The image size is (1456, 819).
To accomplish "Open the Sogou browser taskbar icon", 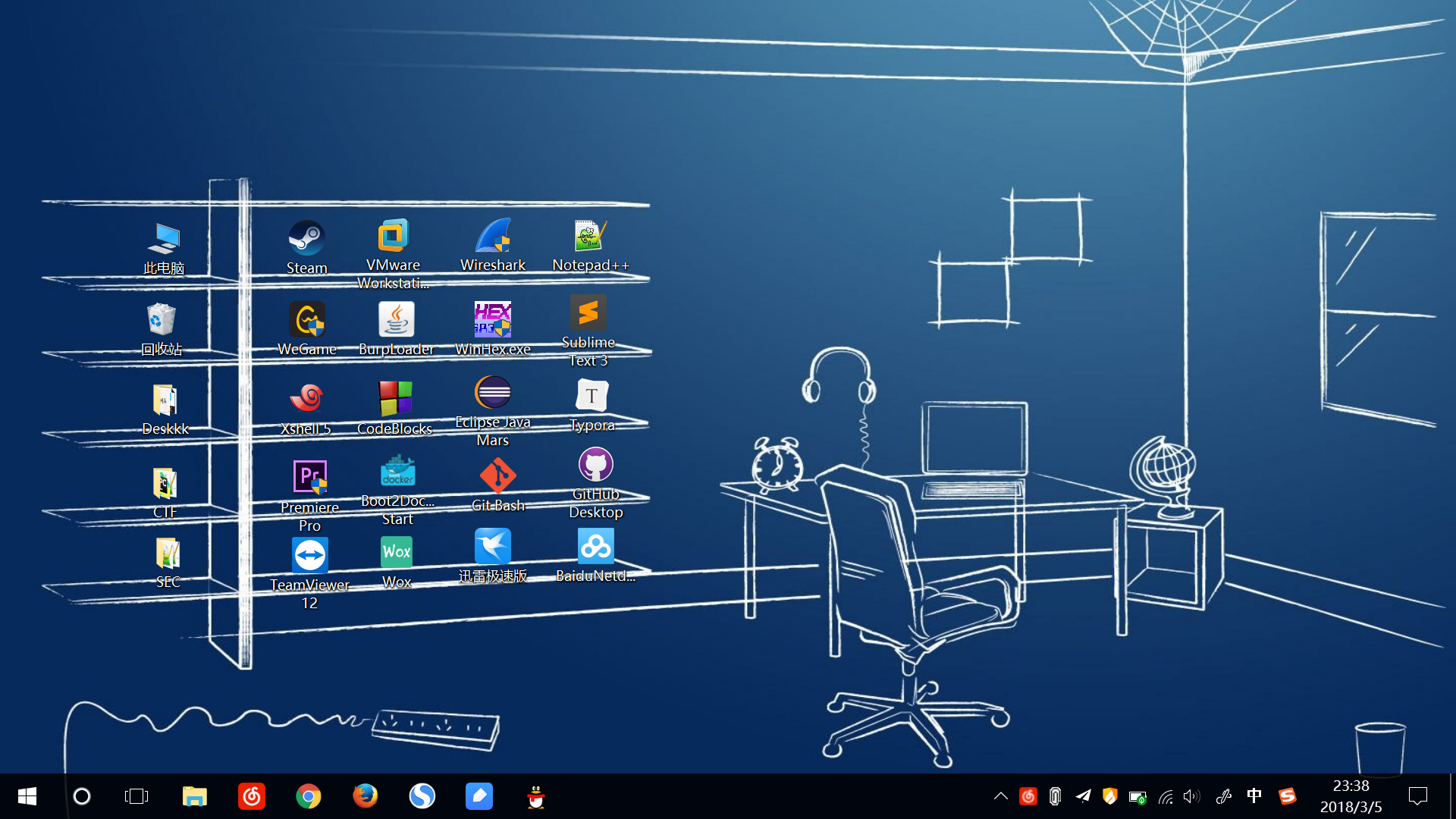I will 422,796.
